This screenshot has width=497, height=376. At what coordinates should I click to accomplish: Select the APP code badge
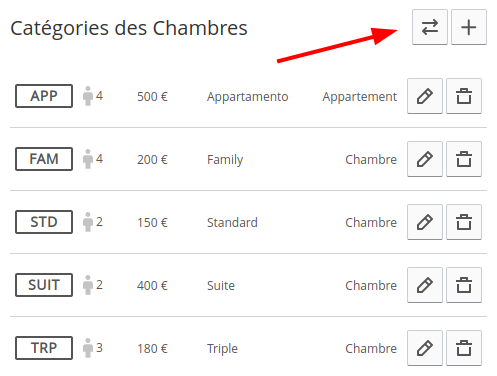(44, 96)
